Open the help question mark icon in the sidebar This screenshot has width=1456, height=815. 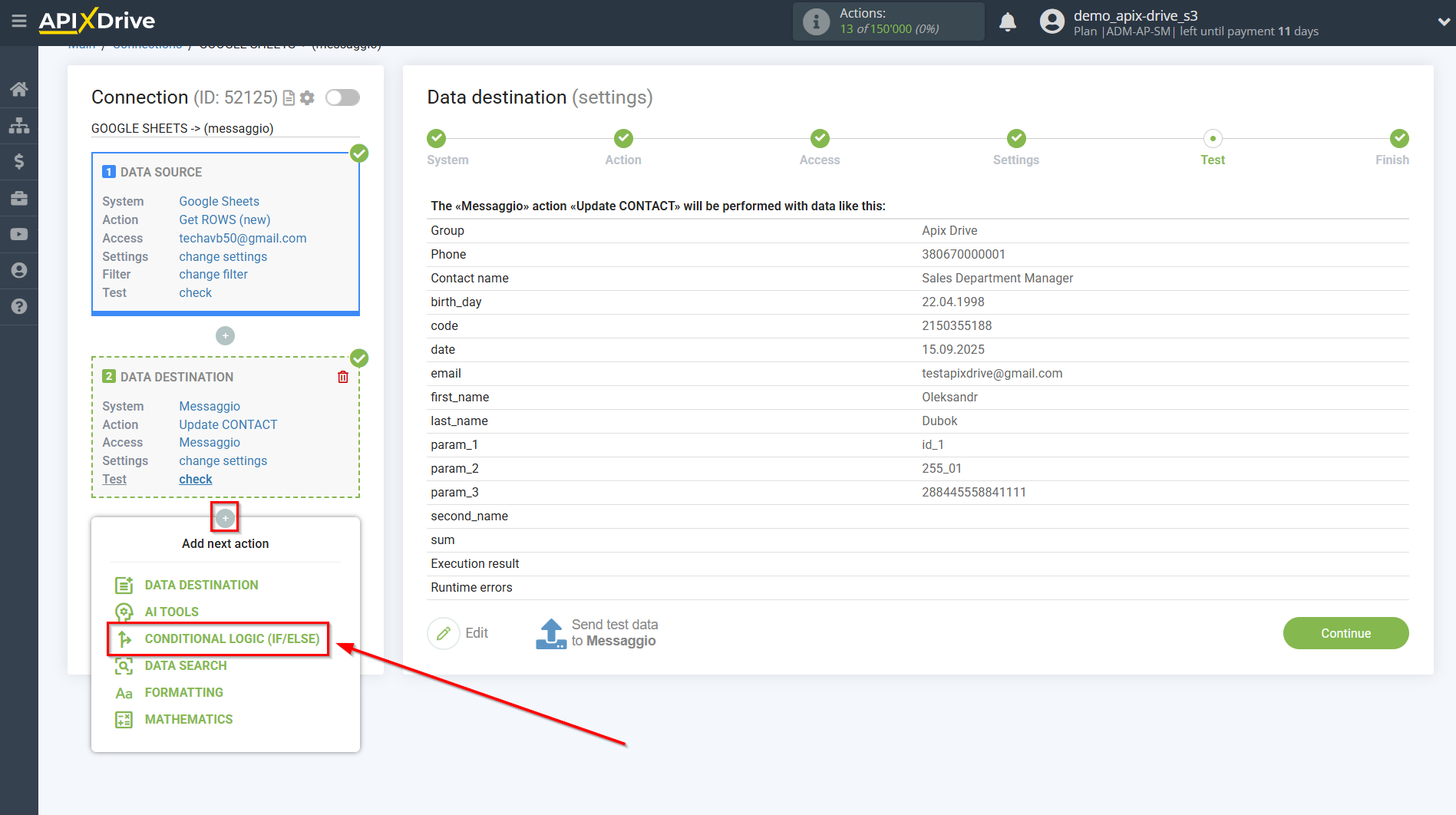pyautogui.click(x=19, y=306)
